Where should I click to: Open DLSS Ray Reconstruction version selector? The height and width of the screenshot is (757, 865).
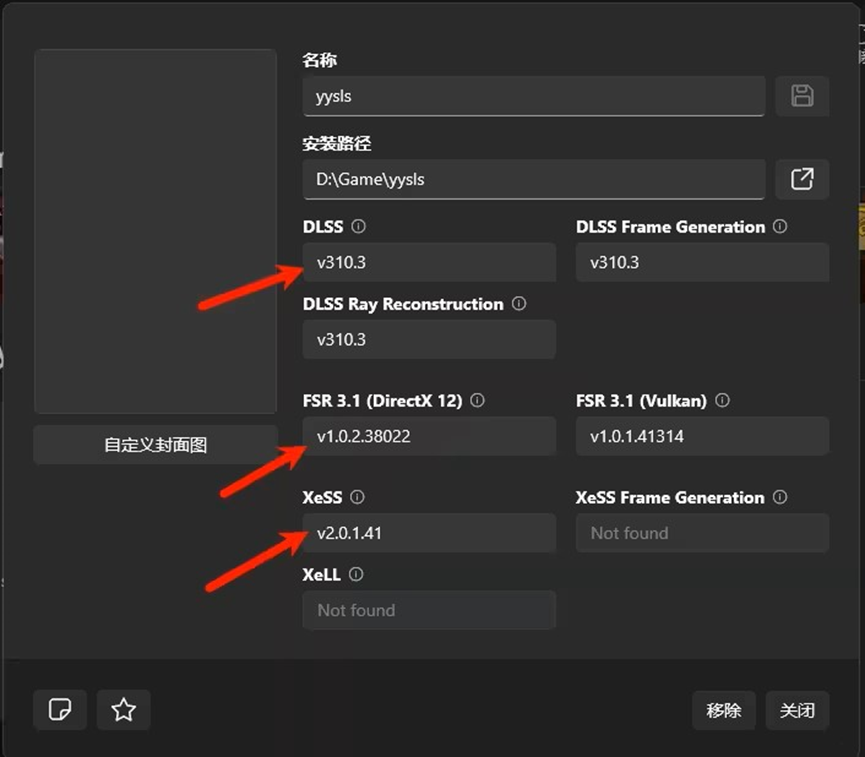[429, 340]
